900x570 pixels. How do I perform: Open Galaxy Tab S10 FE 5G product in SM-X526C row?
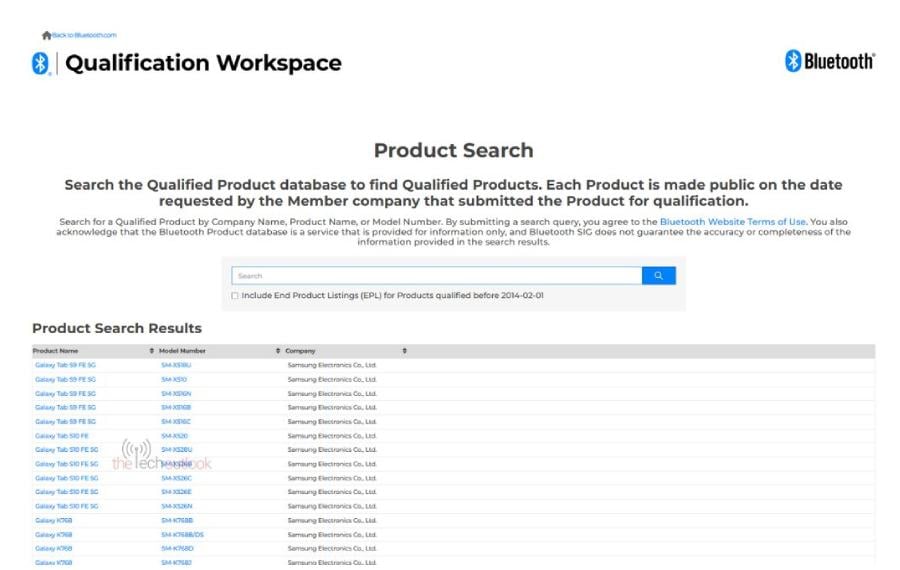click(67, 478)
